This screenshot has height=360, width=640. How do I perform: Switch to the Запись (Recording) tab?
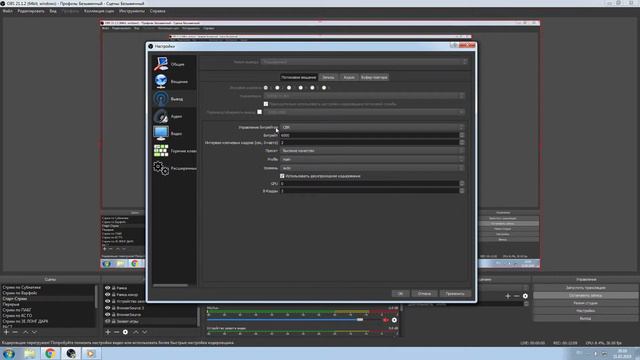pos(328,77)
